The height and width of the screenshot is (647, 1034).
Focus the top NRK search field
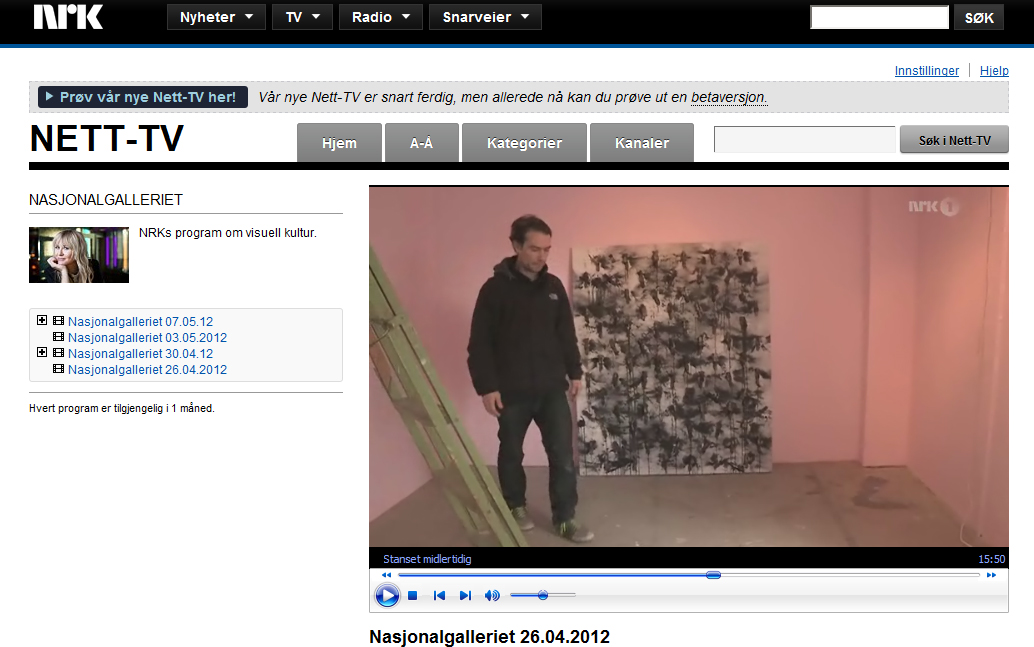click(x=879, y=18)
